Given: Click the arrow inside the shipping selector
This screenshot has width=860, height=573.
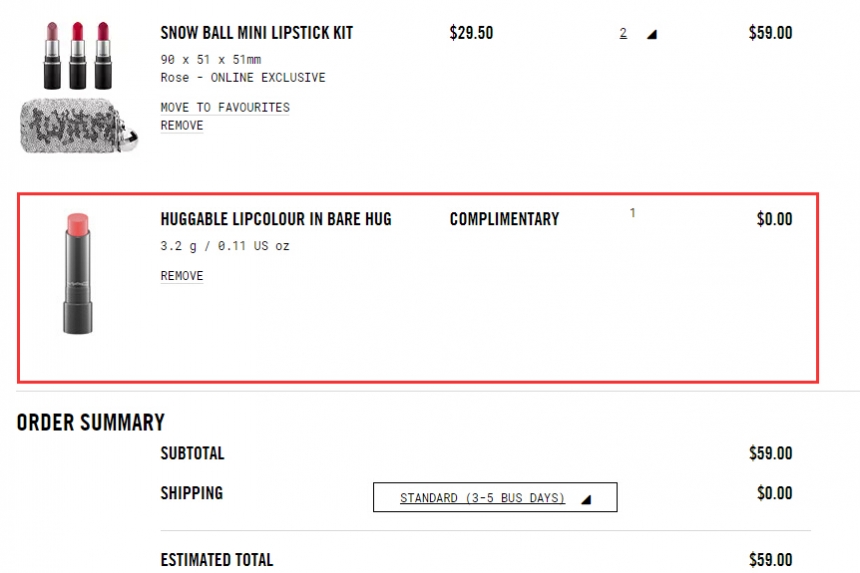Looking at the screenshot, I should (x=586, y=498).
